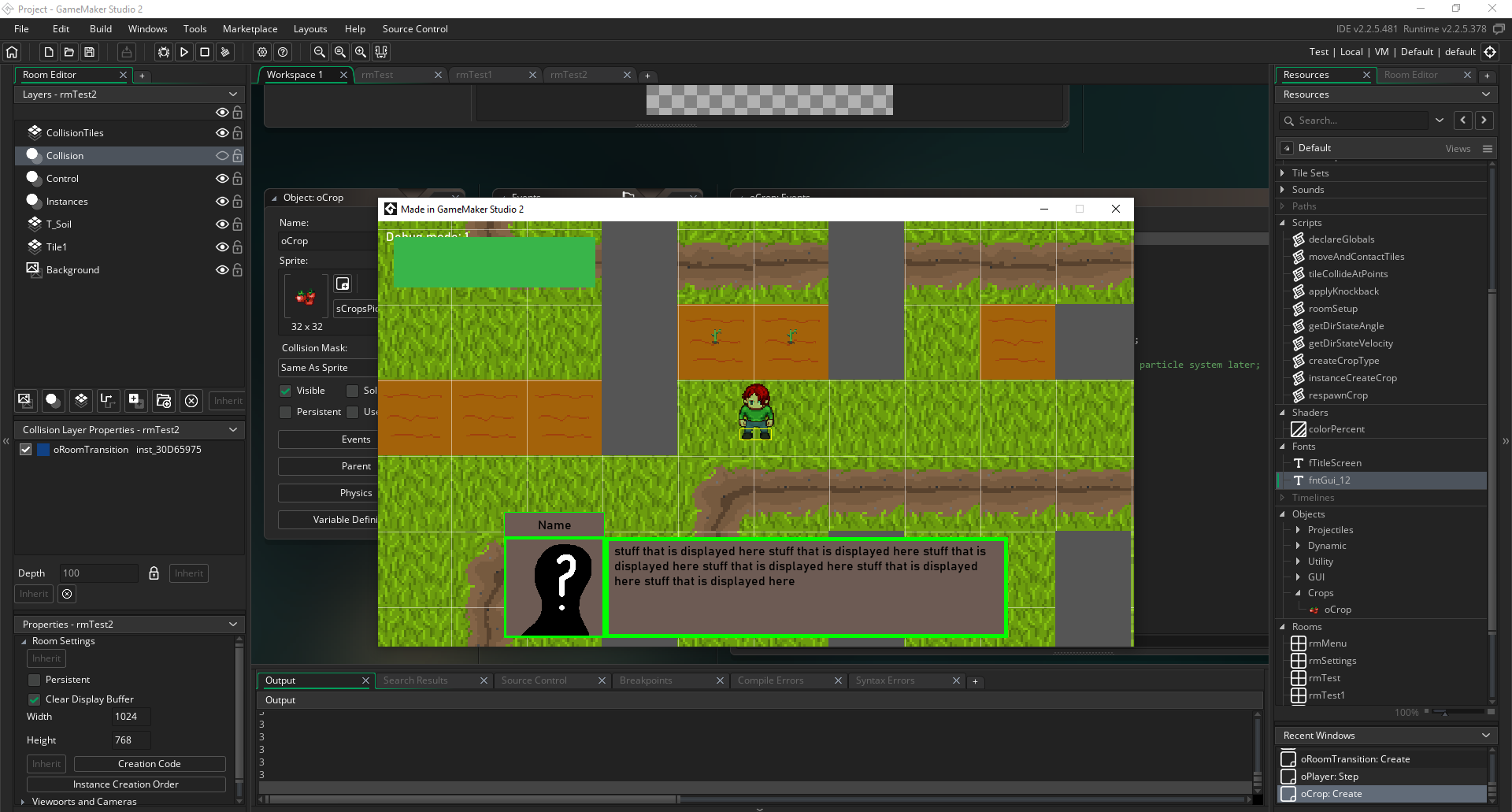The width and height of the screenshot is (1512, 812).
Task: Open Game Options gear icon
Action: [262, 52]
